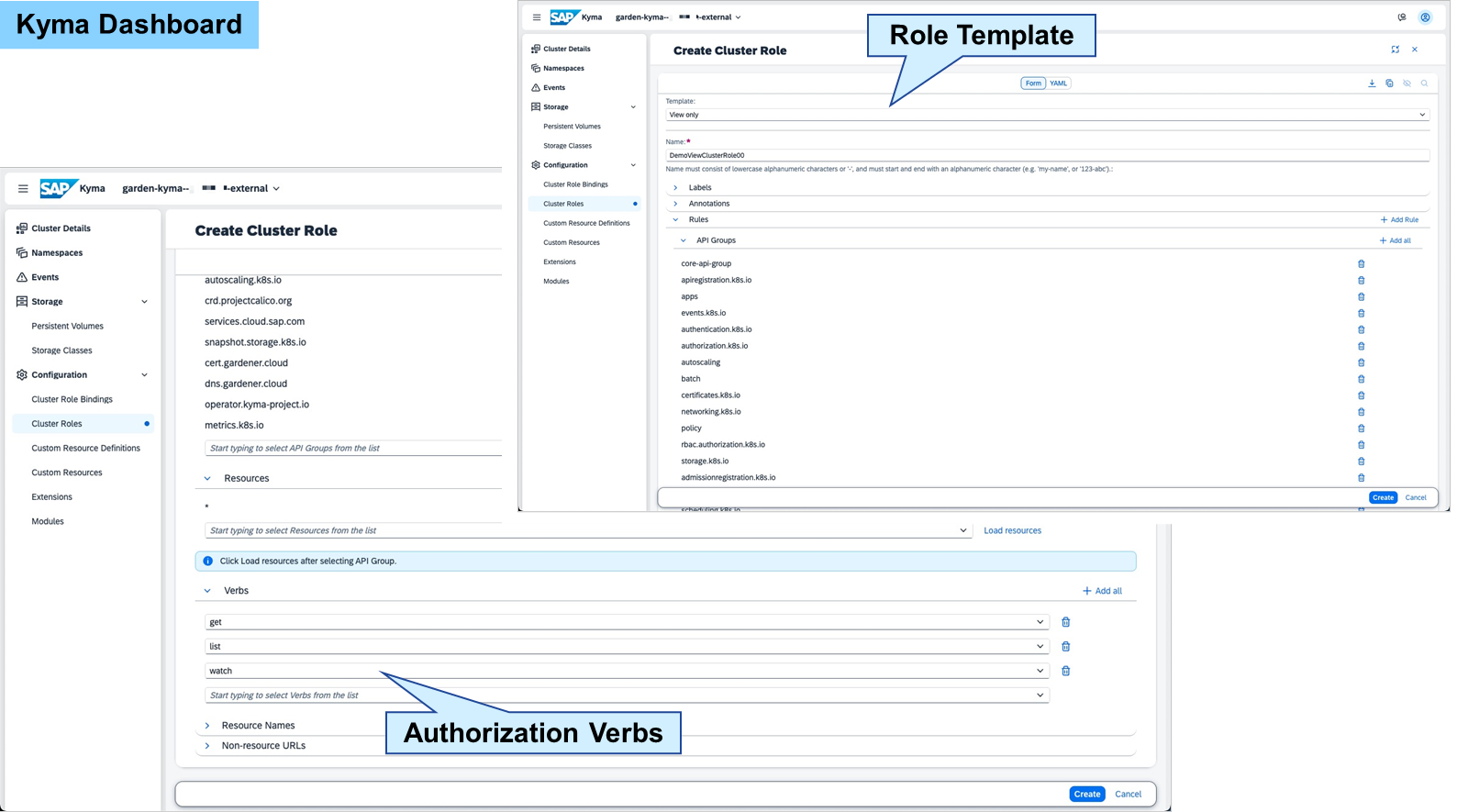Collapse Configuration in lower-left window sidebar

(x=144, y=375)
